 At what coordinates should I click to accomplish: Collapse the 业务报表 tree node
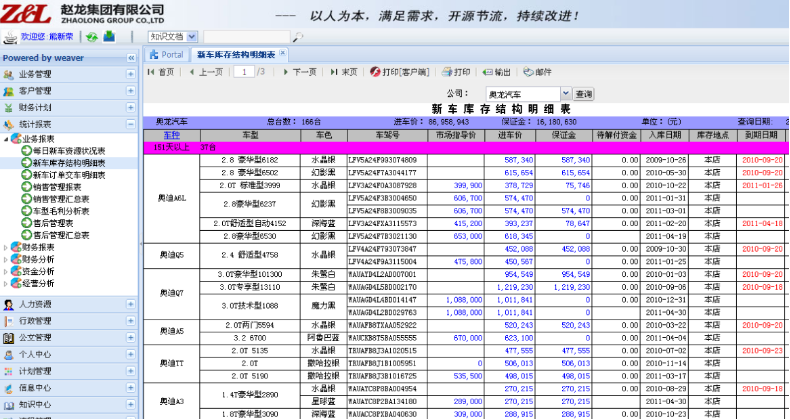pos(6,139)
